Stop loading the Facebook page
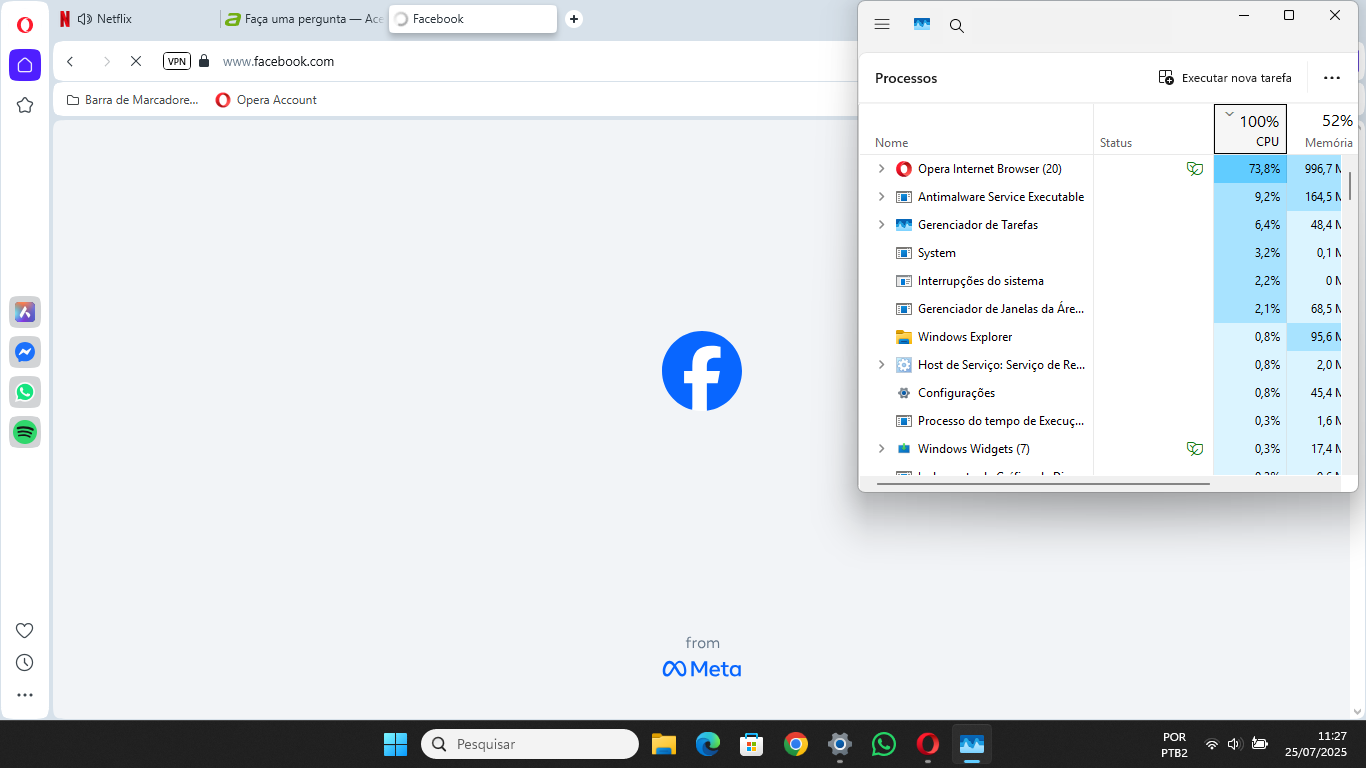Image resolution: width=1366 pixels, height=768 pixels. click(x=136, y=61)
